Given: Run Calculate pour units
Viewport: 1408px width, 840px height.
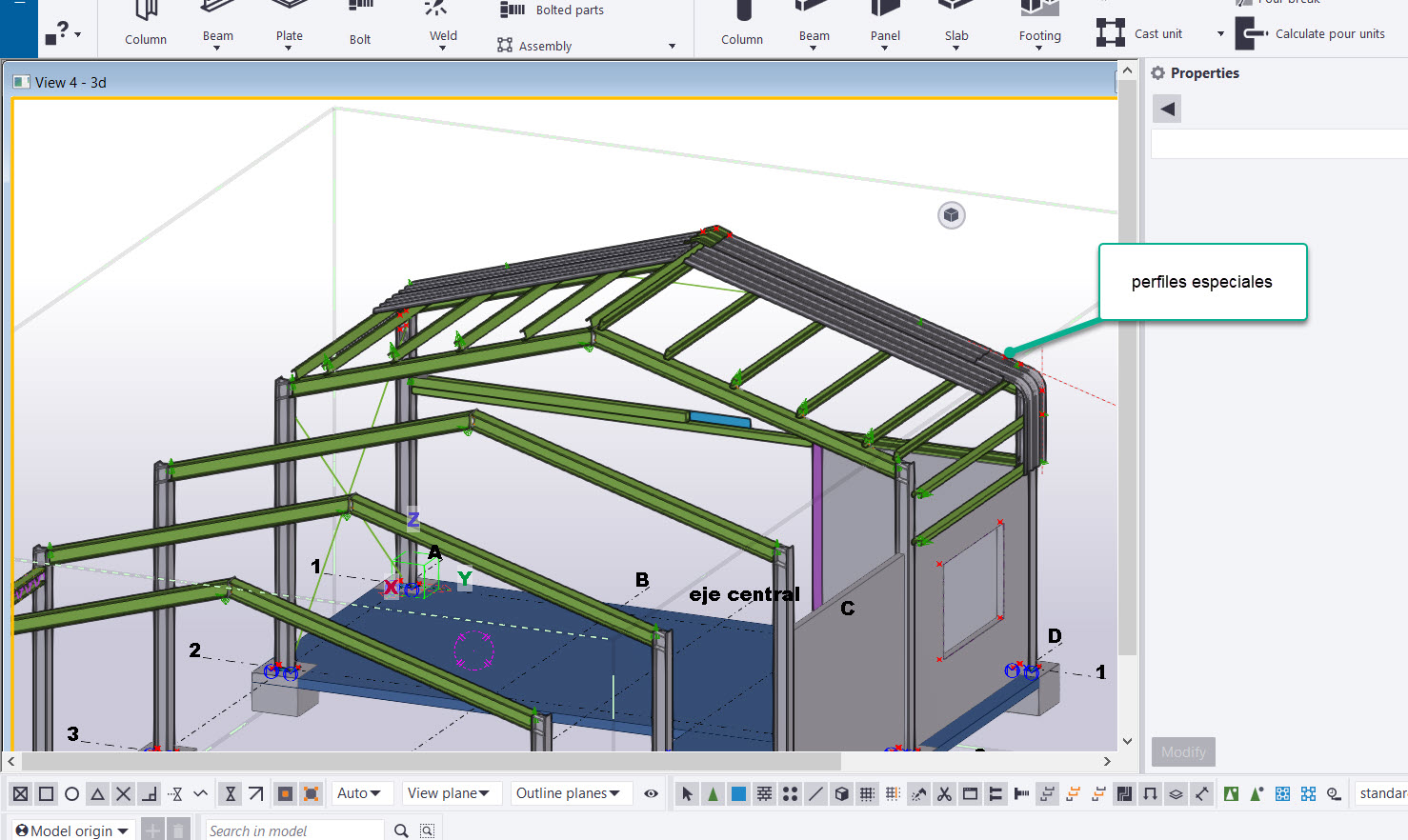Looking at the screenshot, I should point(1311,33).
